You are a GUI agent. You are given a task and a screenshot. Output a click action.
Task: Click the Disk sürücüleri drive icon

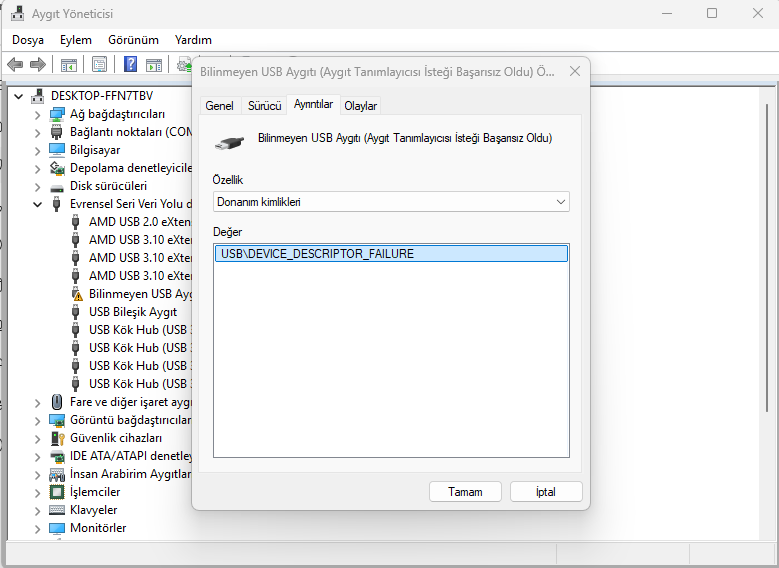click(x=57, y=188)
